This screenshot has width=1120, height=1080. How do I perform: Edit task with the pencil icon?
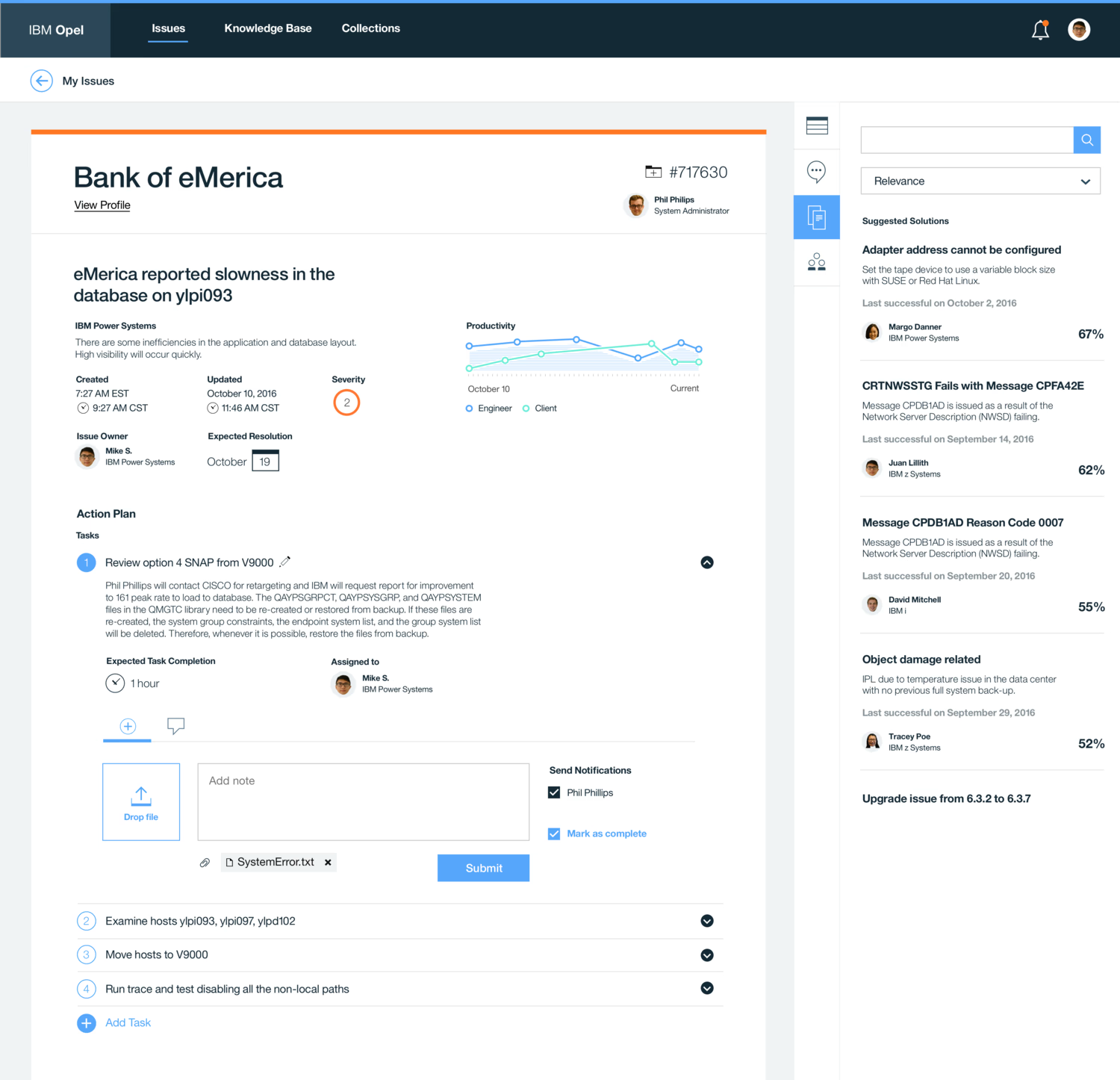coord(284,562)
